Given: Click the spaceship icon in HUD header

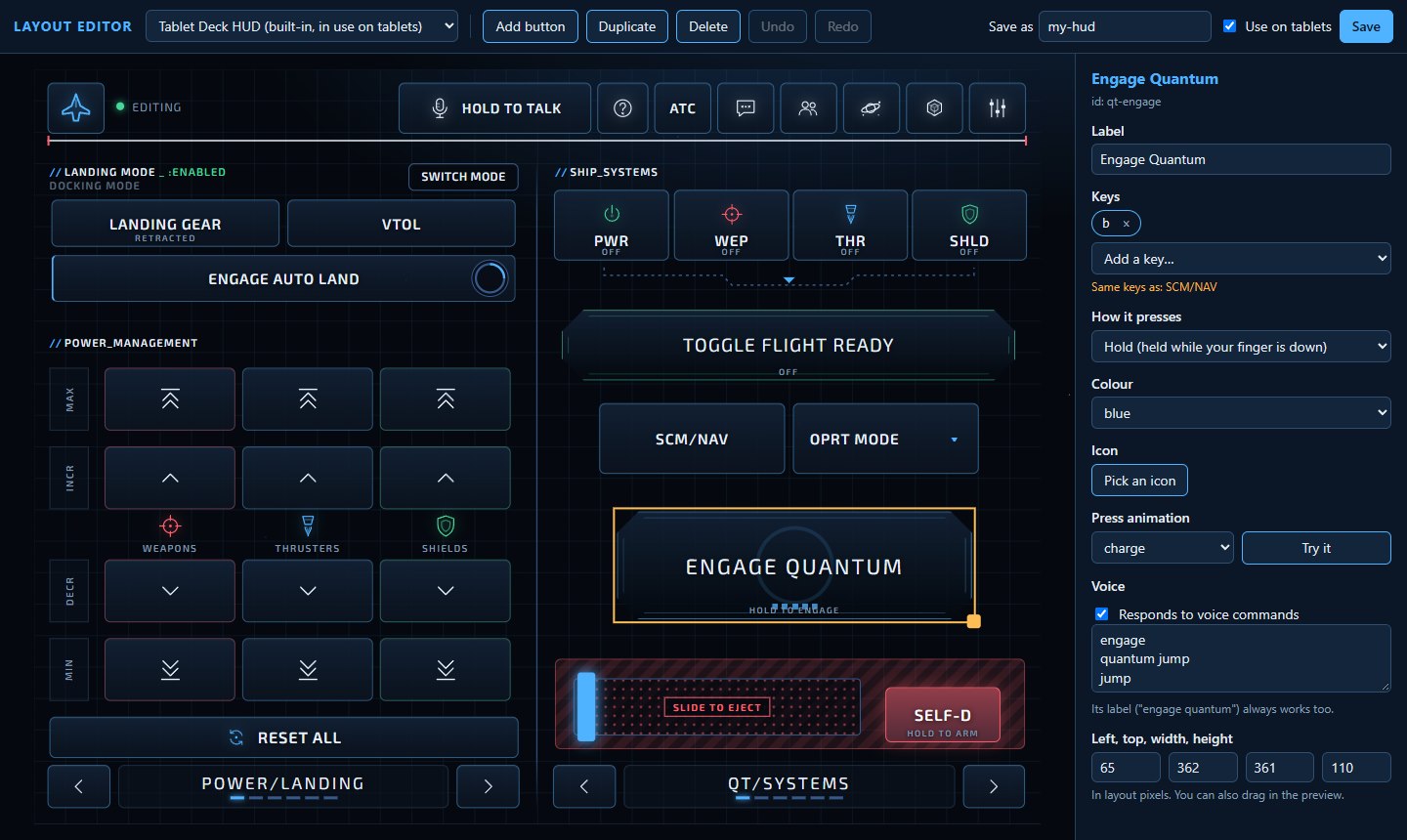Looking at the screenshot, I should 76,107.
